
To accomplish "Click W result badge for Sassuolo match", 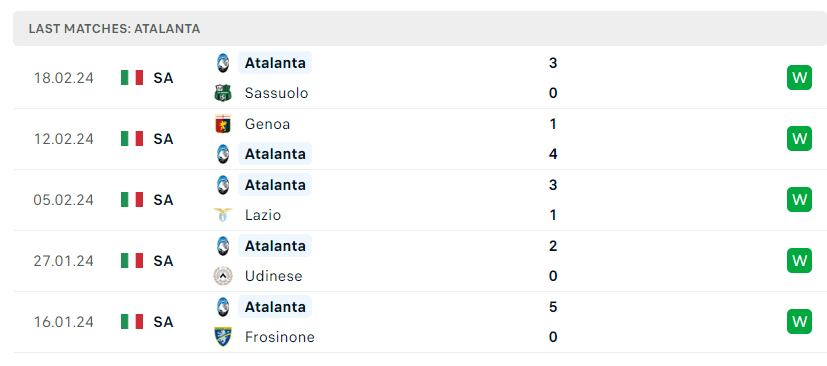I will coord(799,78).
